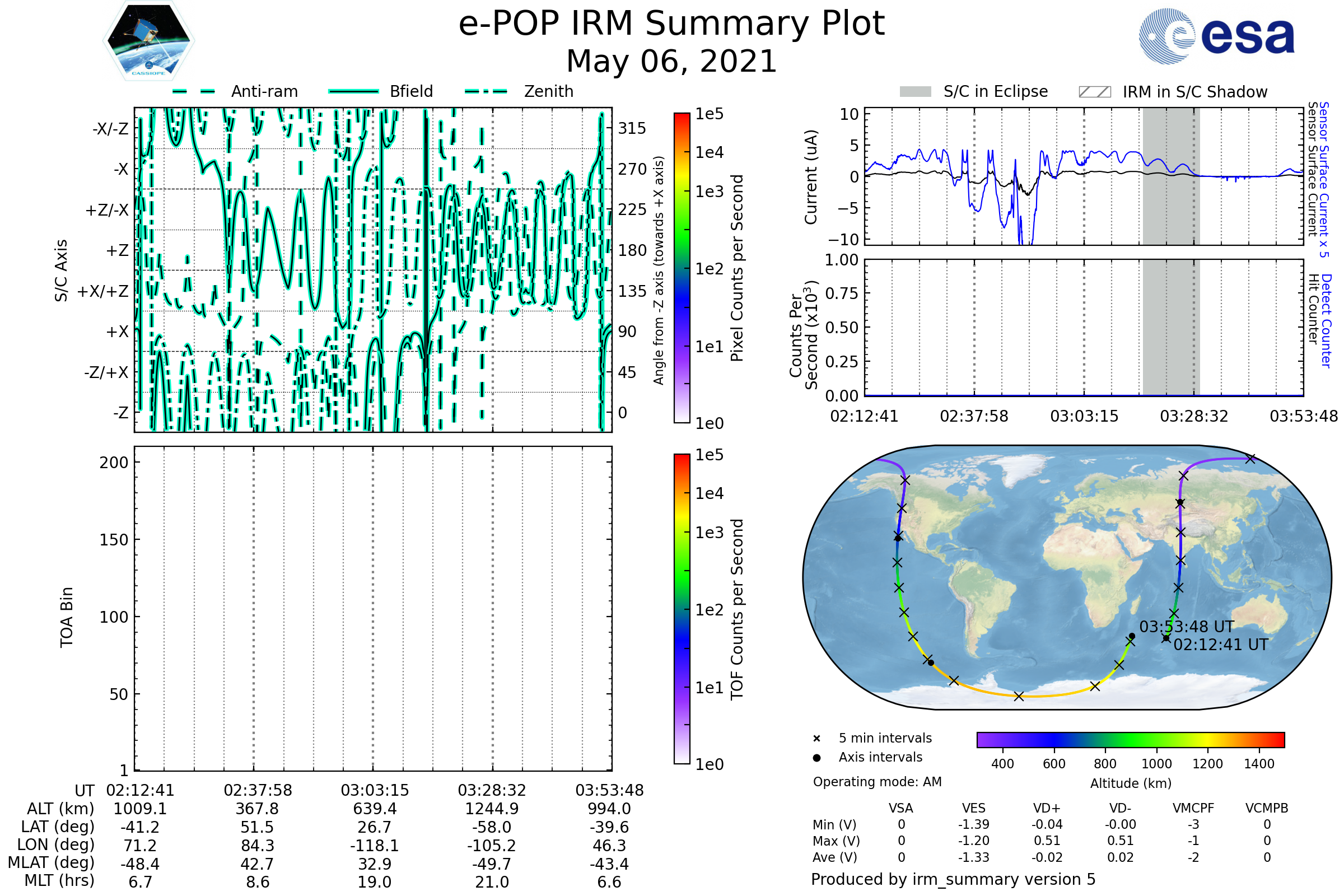This screenshot has width=1344, height=896.
Task: Click the TOF Counts per Second colorbar
Action: pos(682,609)
